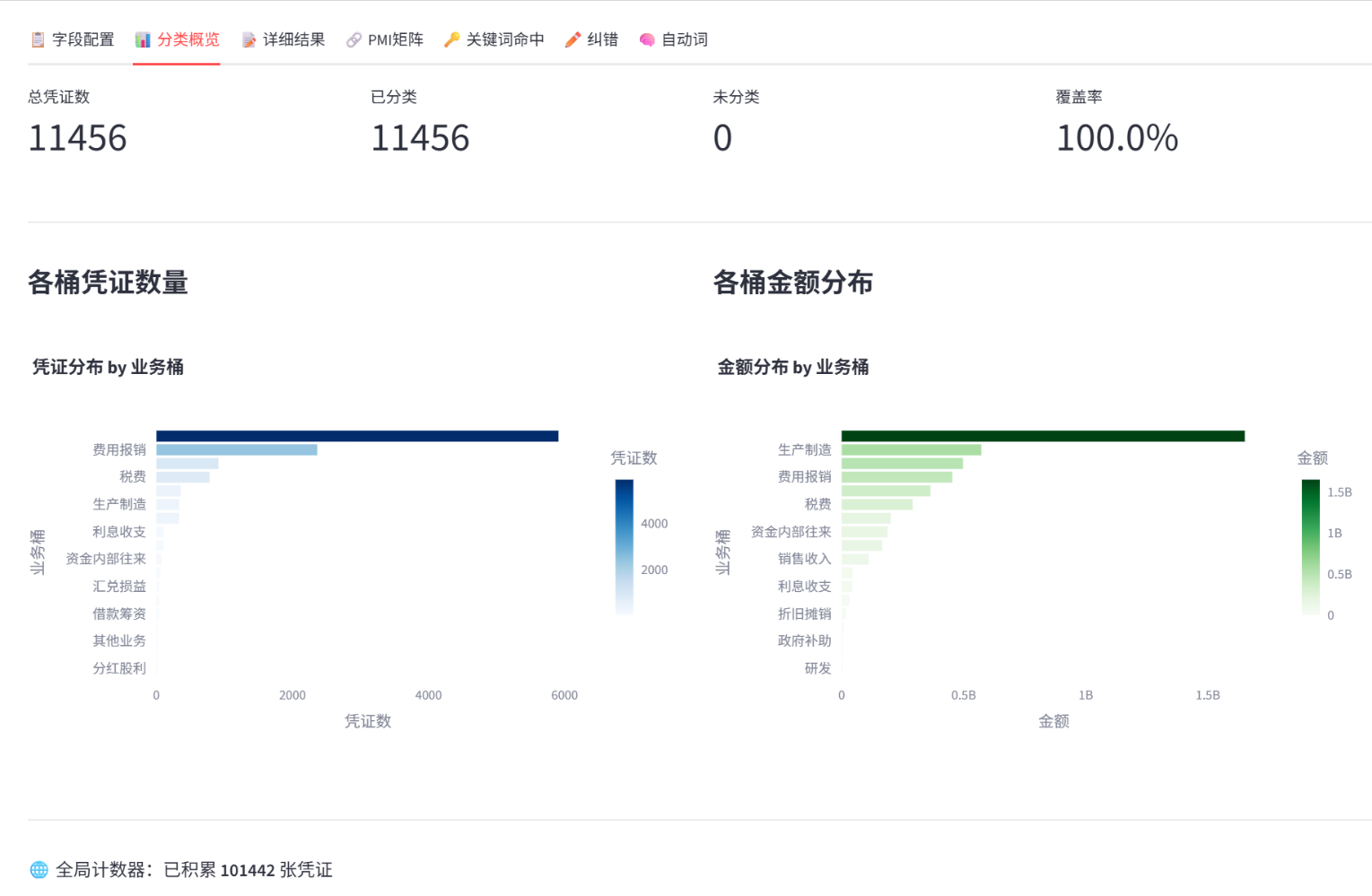Click the 分红股利 label on voucher chart axis
Viewport: 1372px width, 896px height.
119,668
